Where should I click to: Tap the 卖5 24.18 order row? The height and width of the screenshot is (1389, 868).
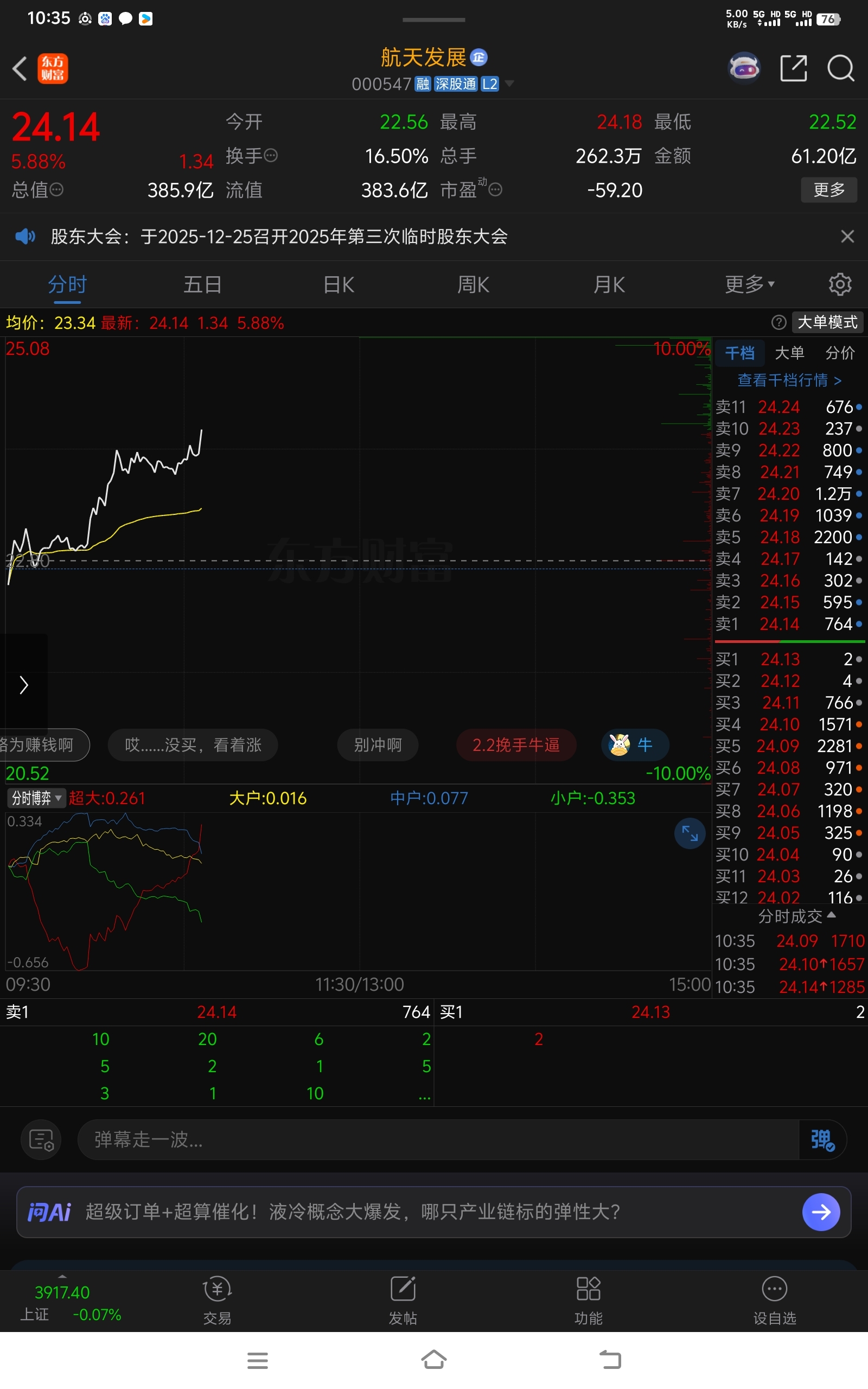(x=789, y=537)
